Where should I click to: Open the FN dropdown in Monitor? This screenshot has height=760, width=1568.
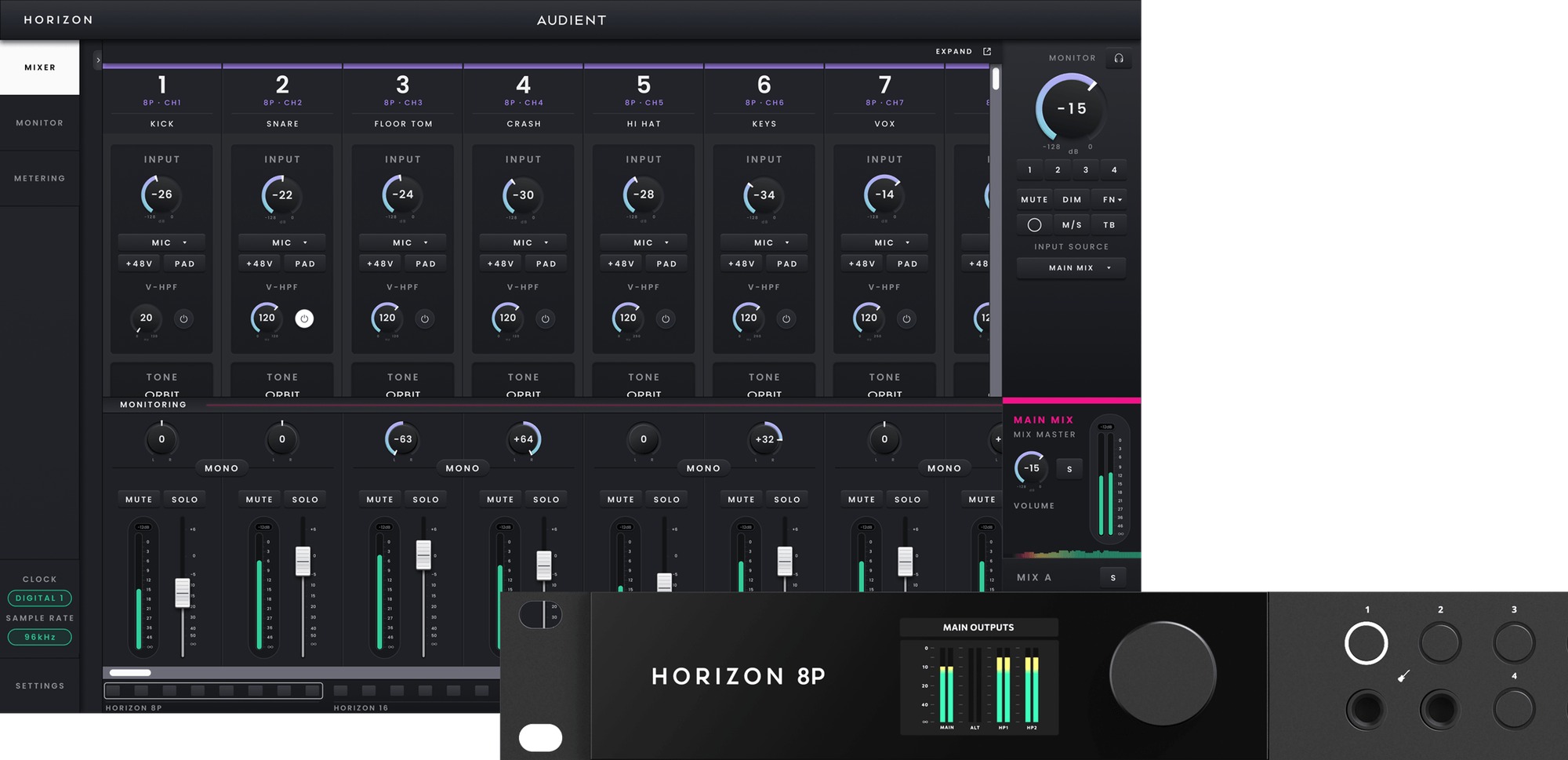tap(1112, 199)
